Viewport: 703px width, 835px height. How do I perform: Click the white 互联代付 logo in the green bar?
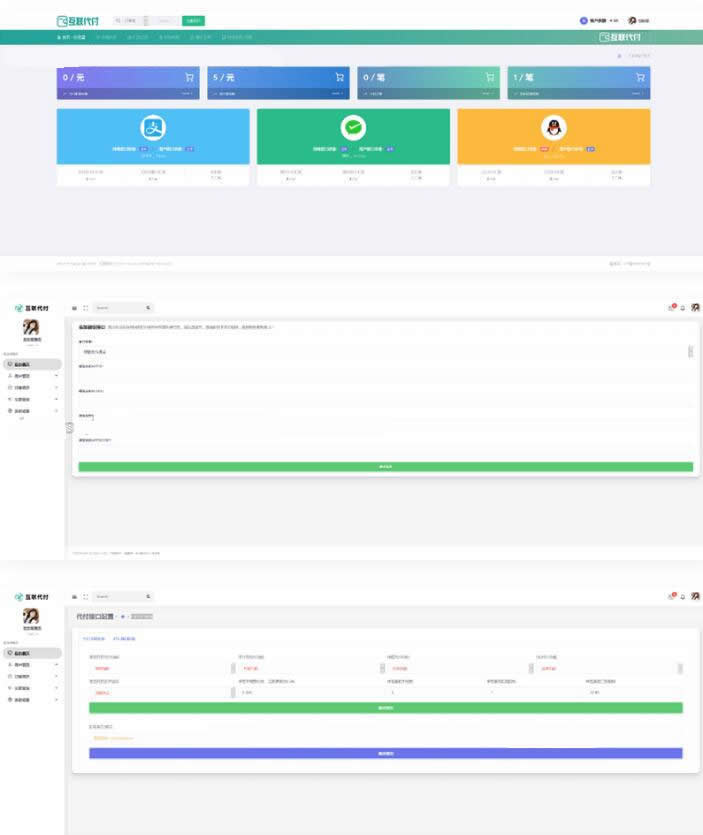pyautogui.click(x=619, y=37)
